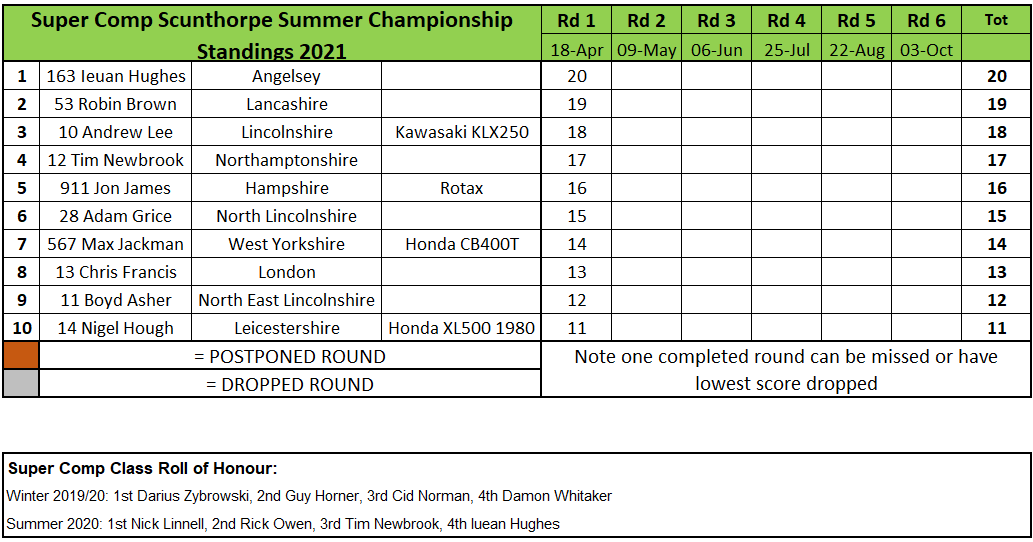Select the 163 Ieuan Hughes rider cell
1033x542 pixels.
click(x=116, y=76)
